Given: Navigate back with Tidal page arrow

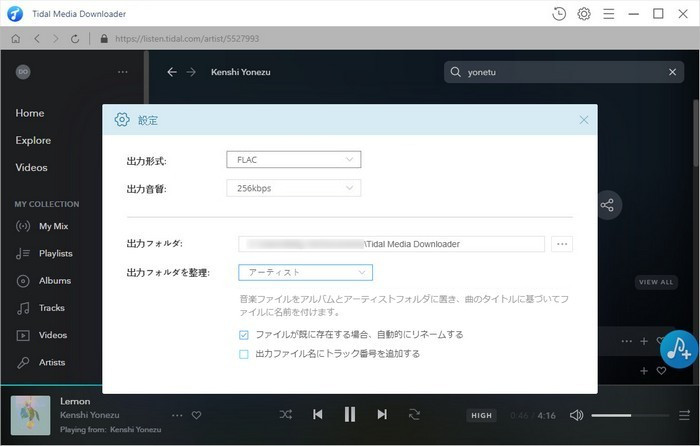Looking at the screenshot, I should point(172,72).
